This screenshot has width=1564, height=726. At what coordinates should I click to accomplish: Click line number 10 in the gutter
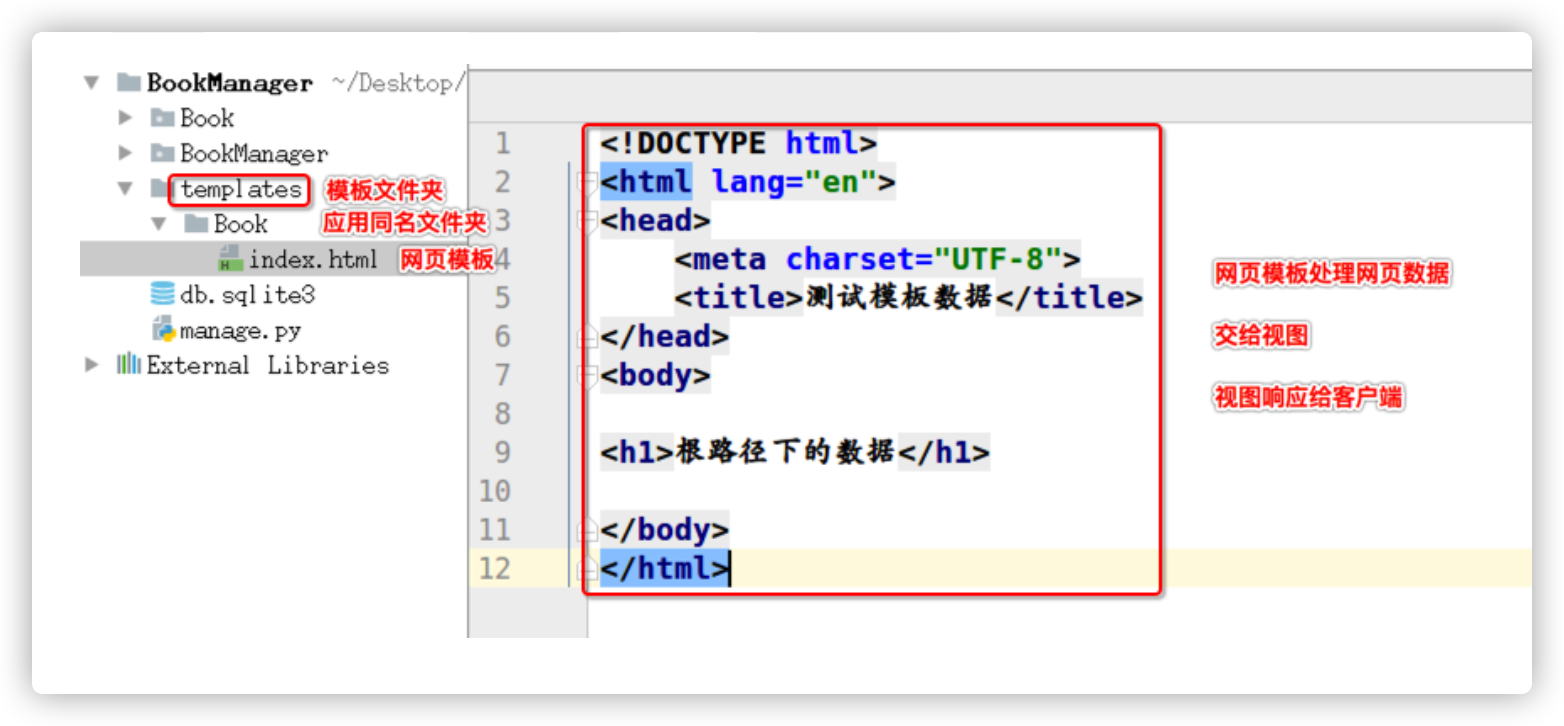coord(495,491)
